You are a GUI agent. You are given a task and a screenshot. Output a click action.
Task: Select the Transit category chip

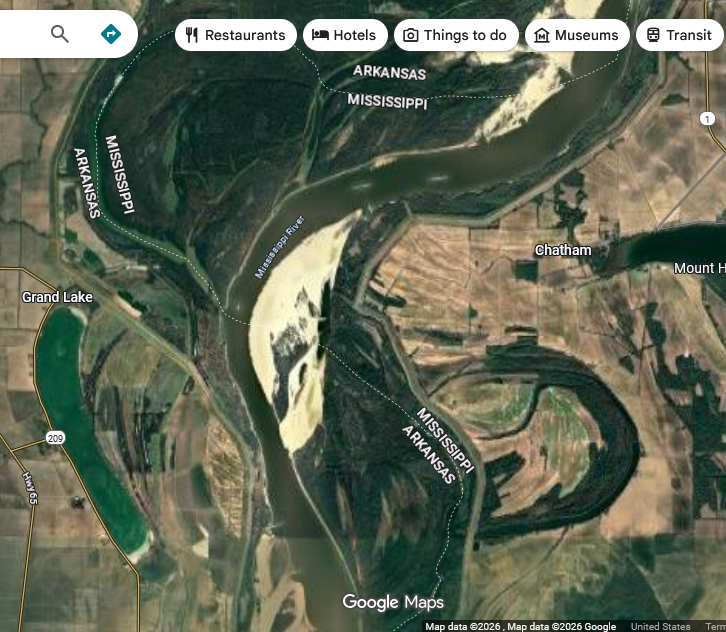[x=680, y=35]
